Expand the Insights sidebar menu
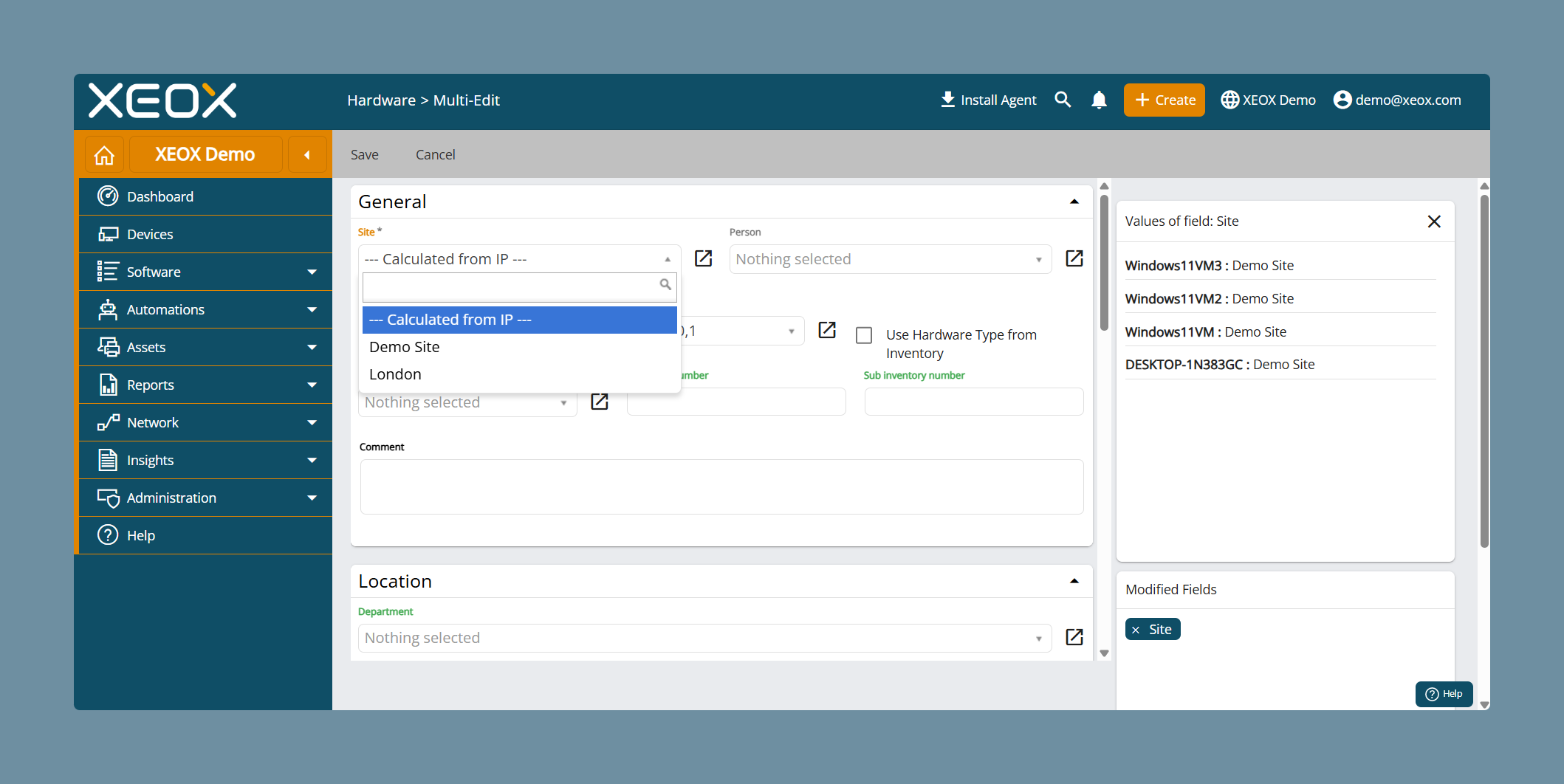Viewport: 1564px width, 784px height. [x=205, y=460]
